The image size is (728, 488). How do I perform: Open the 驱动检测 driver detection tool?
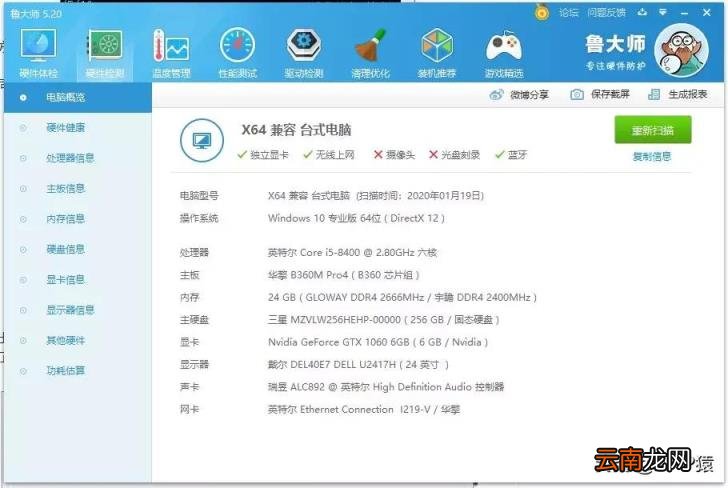coord(304,52)
